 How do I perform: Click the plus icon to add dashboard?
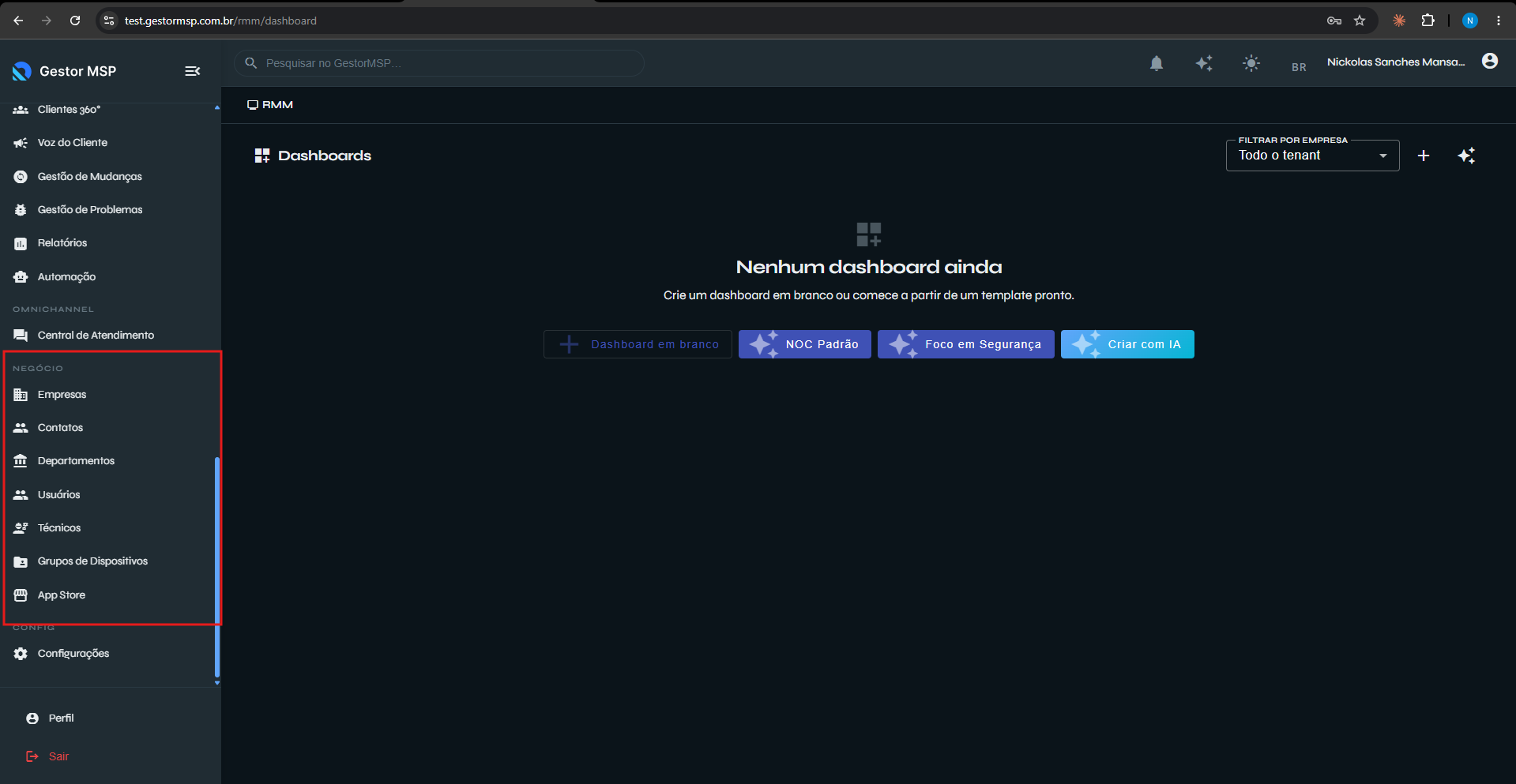1424,156
